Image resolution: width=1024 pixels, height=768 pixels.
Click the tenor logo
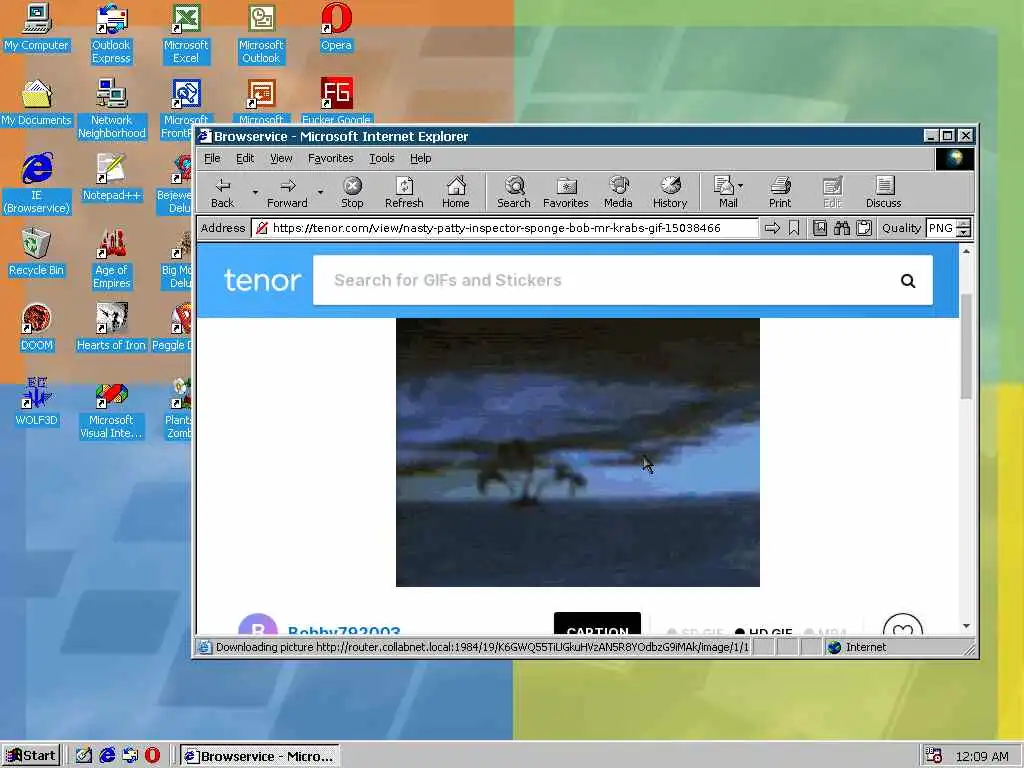coord(263,280)
